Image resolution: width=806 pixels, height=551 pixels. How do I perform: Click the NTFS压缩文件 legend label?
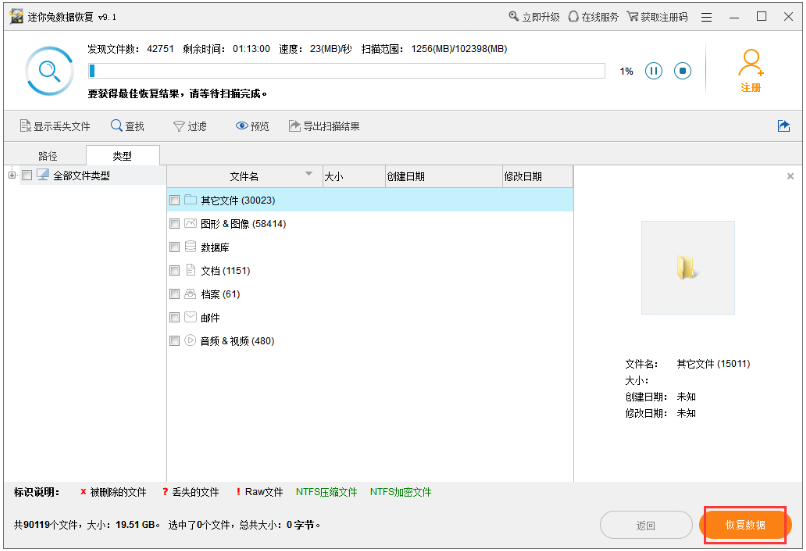click(x=326, y=492)
